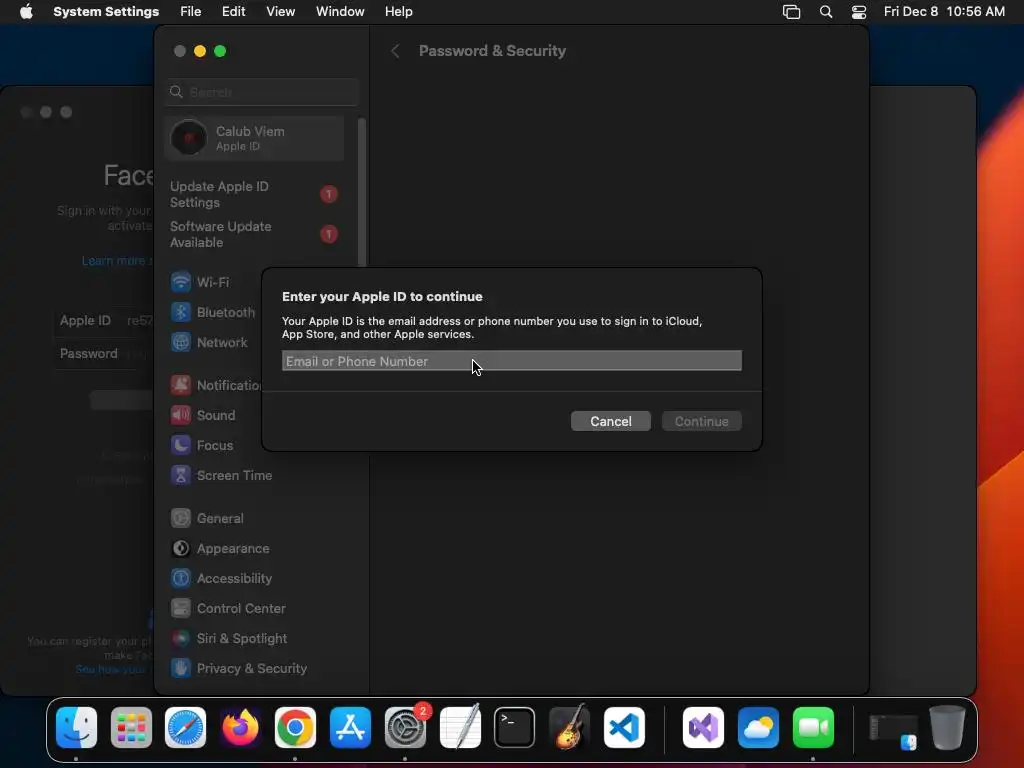This screenshot has height=768, width=1024.
Task: Open the Window menu
Action: point(340,12)
